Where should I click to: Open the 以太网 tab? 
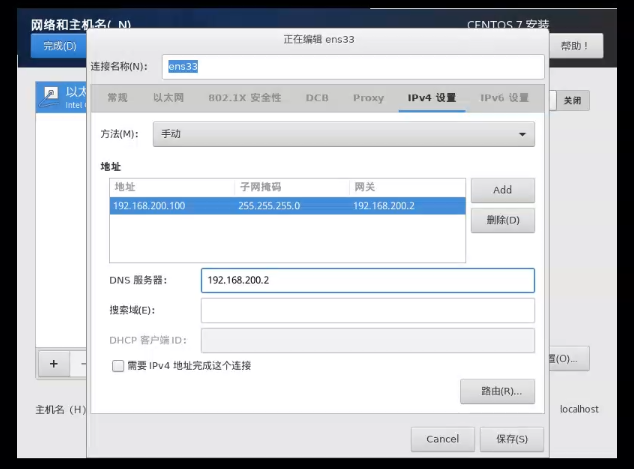click(x=169, y=98)
